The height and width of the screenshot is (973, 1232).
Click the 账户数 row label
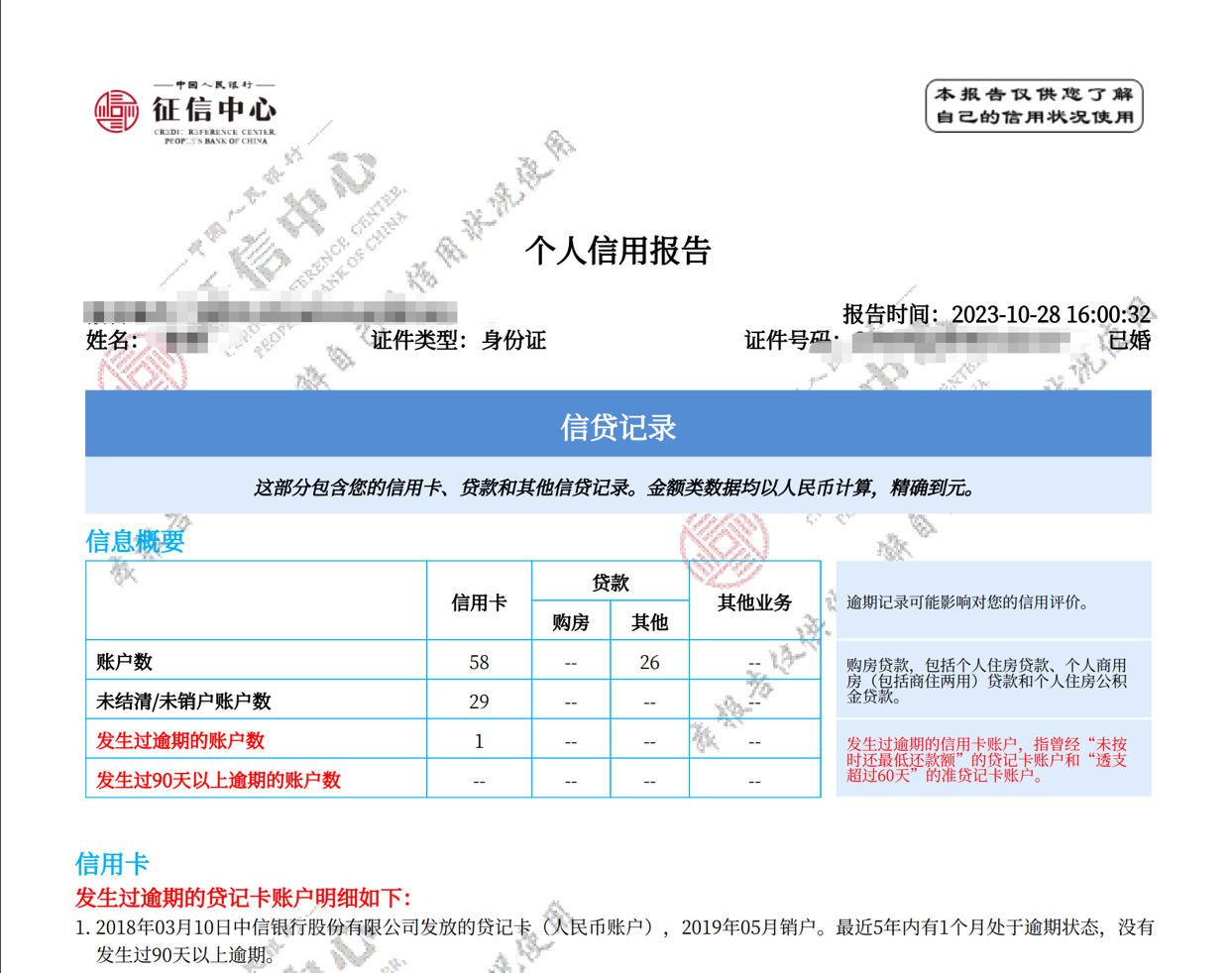(124, 662)
